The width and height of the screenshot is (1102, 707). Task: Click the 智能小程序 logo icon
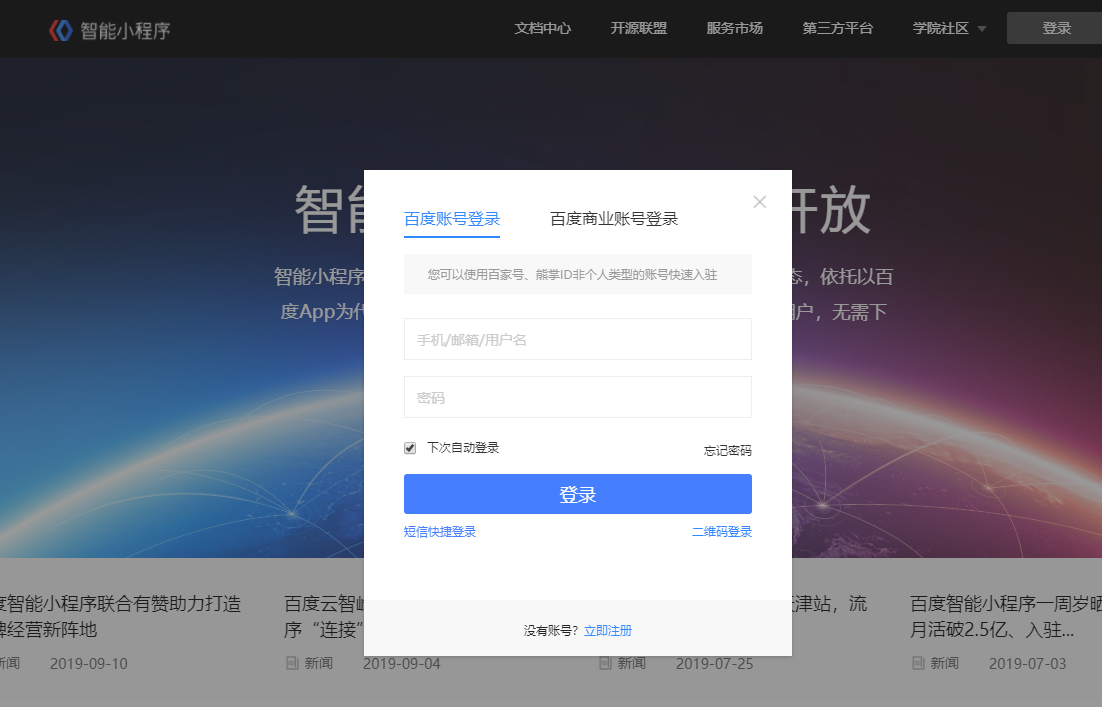(60, 30)
